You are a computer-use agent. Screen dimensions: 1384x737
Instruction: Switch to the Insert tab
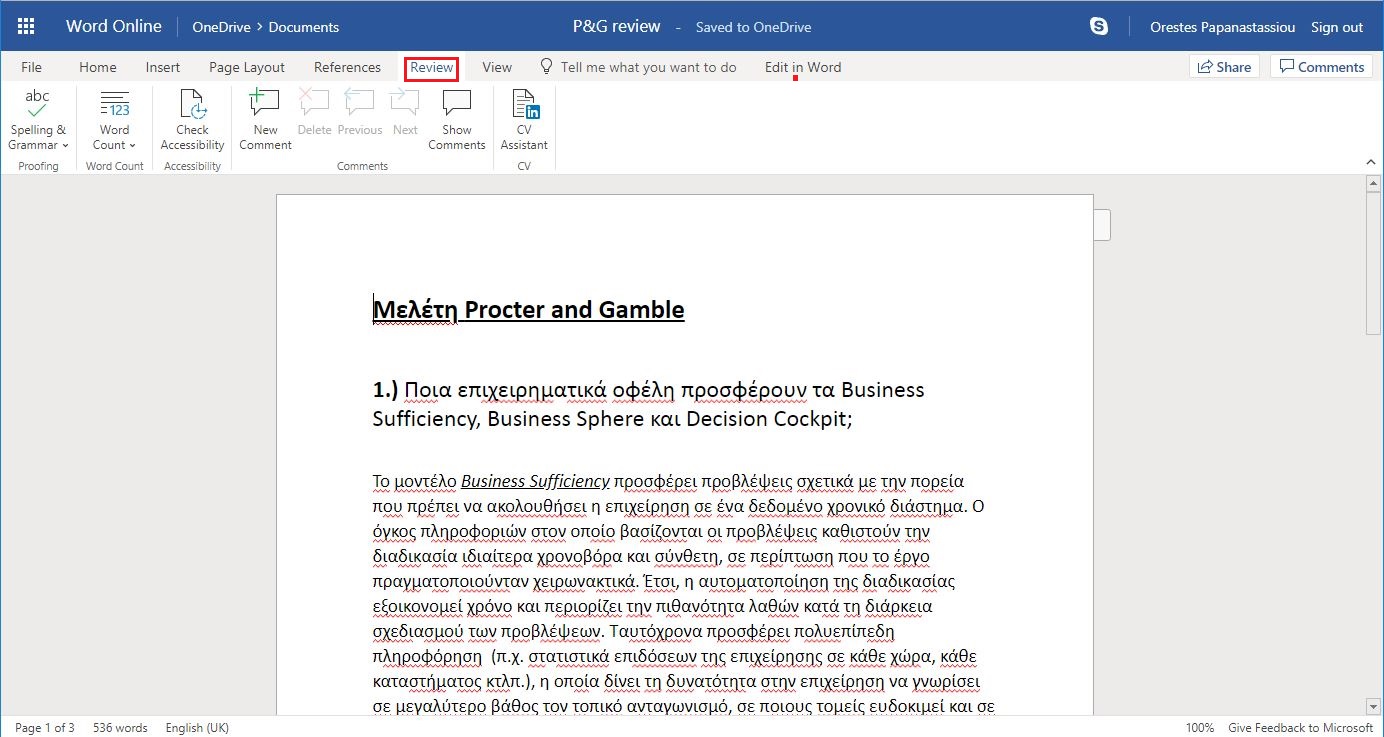tap(163, 67)
